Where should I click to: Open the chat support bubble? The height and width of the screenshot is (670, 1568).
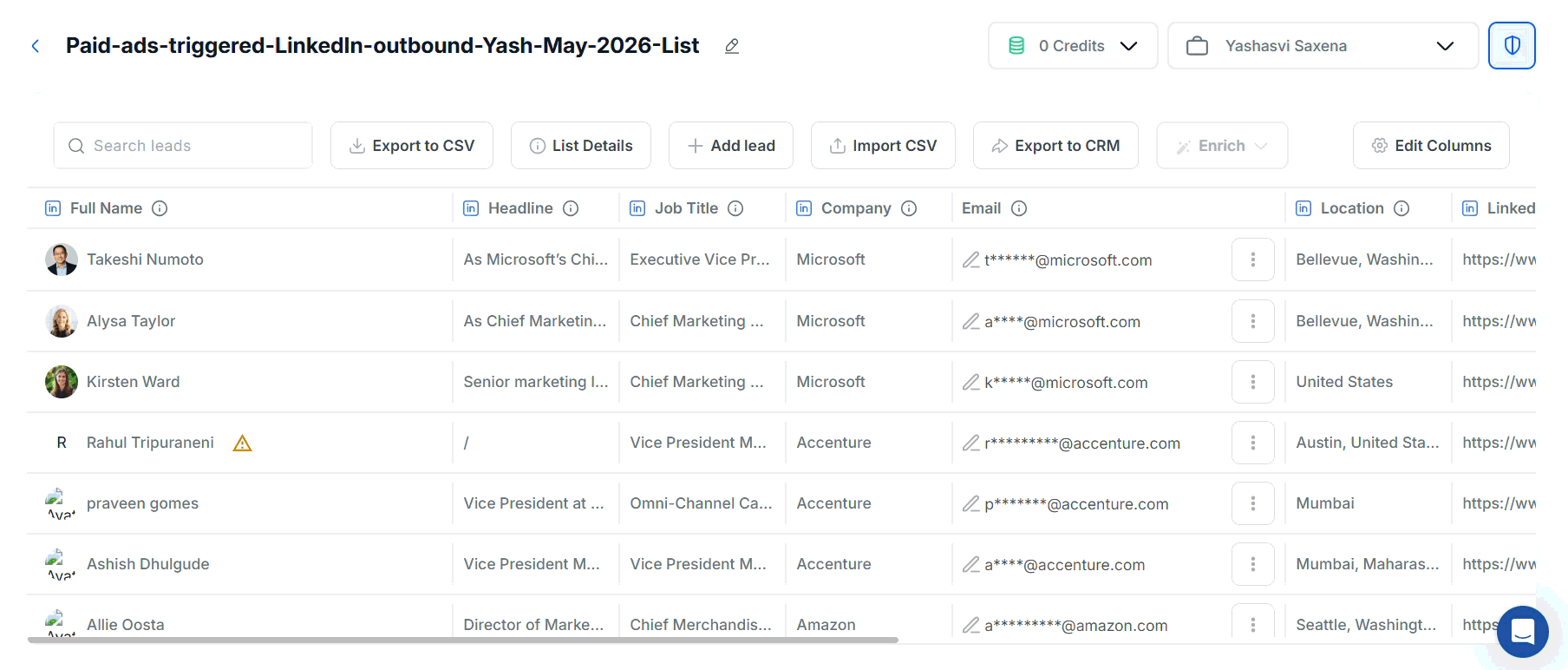(1522, 632)
